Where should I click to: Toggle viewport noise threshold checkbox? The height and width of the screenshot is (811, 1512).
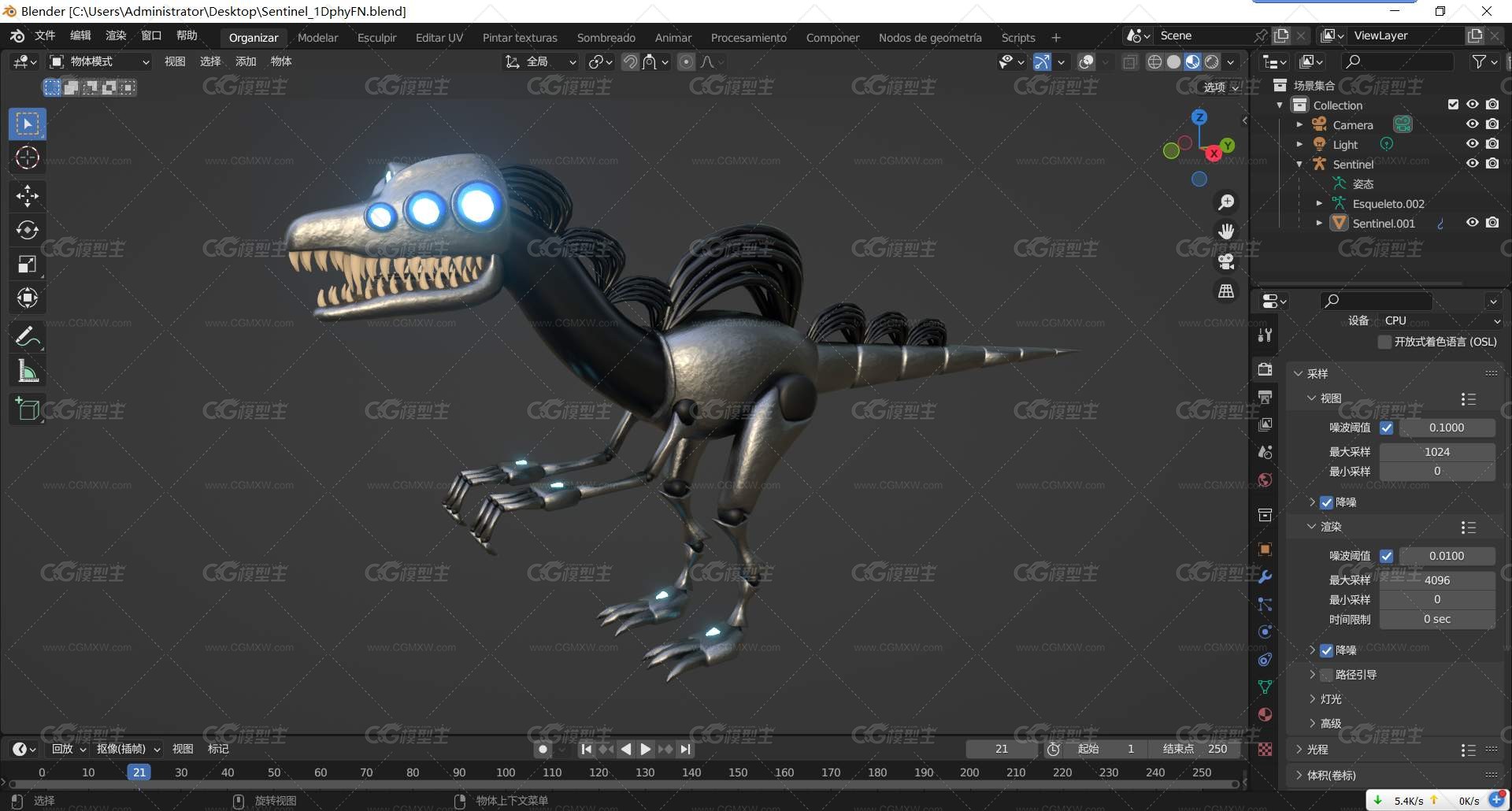pyautogui.click(x=1387, y=428)
